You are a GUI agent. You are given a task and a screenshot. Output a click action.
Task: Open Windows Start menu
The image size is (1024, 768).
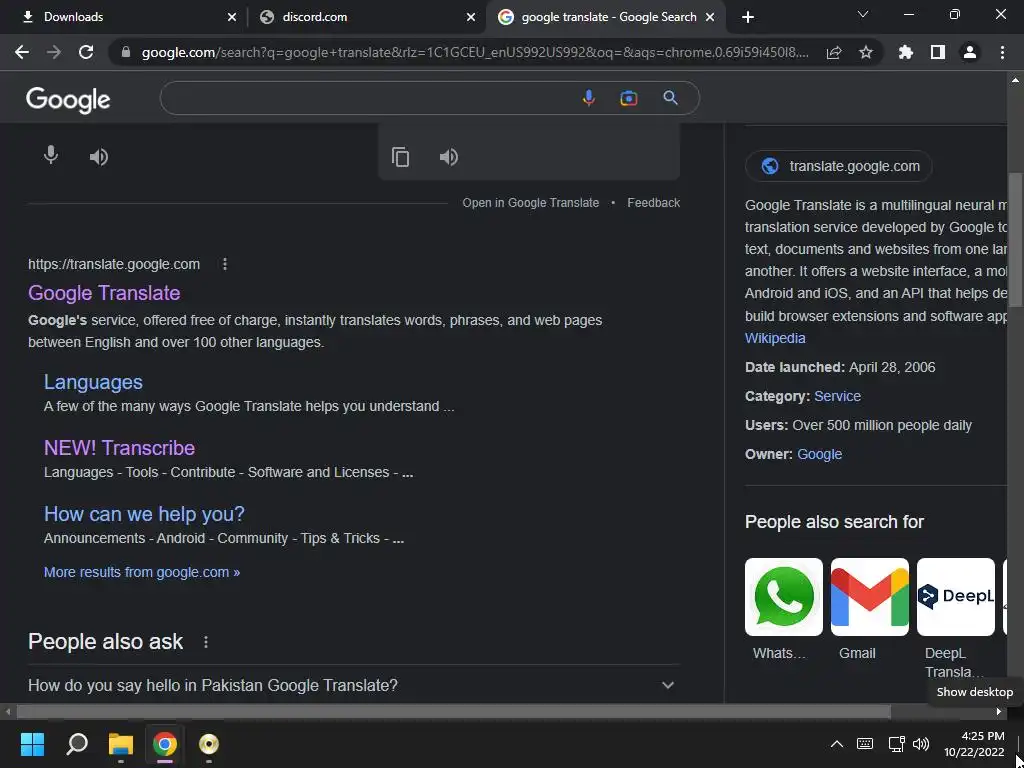pyautogui.click(x=32, y=744)
